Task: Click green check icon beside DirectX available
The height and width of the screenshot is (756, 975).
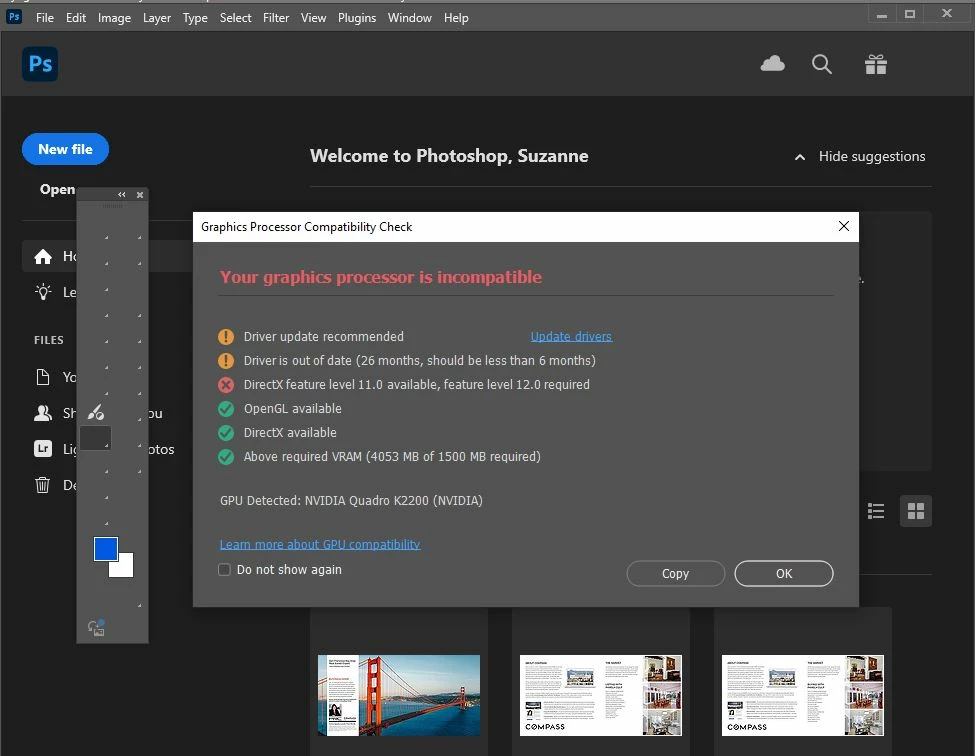Action: click(x=226, y=433)
